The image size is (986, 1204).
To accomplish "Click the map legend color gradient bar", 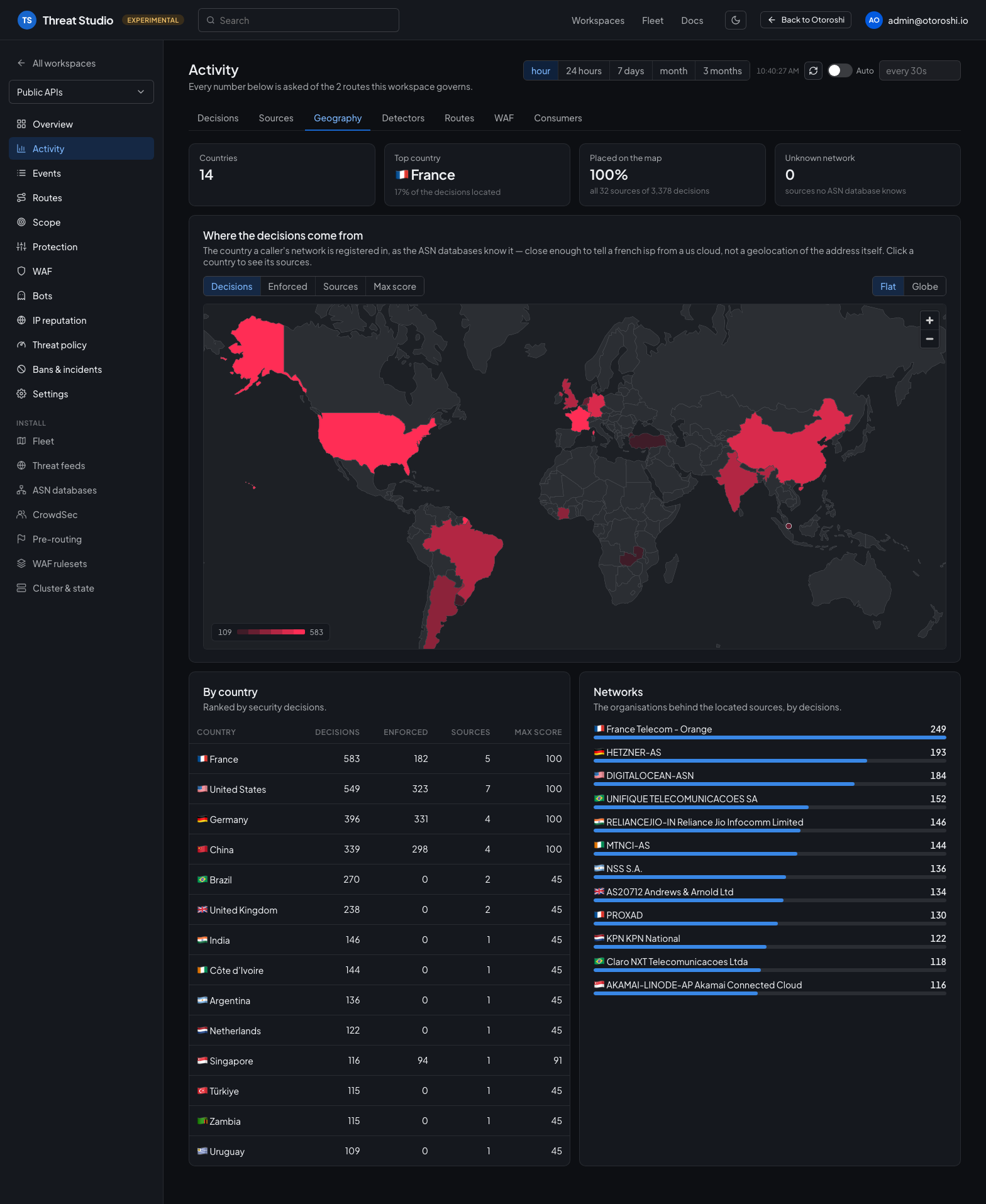I will coord(271,632).
